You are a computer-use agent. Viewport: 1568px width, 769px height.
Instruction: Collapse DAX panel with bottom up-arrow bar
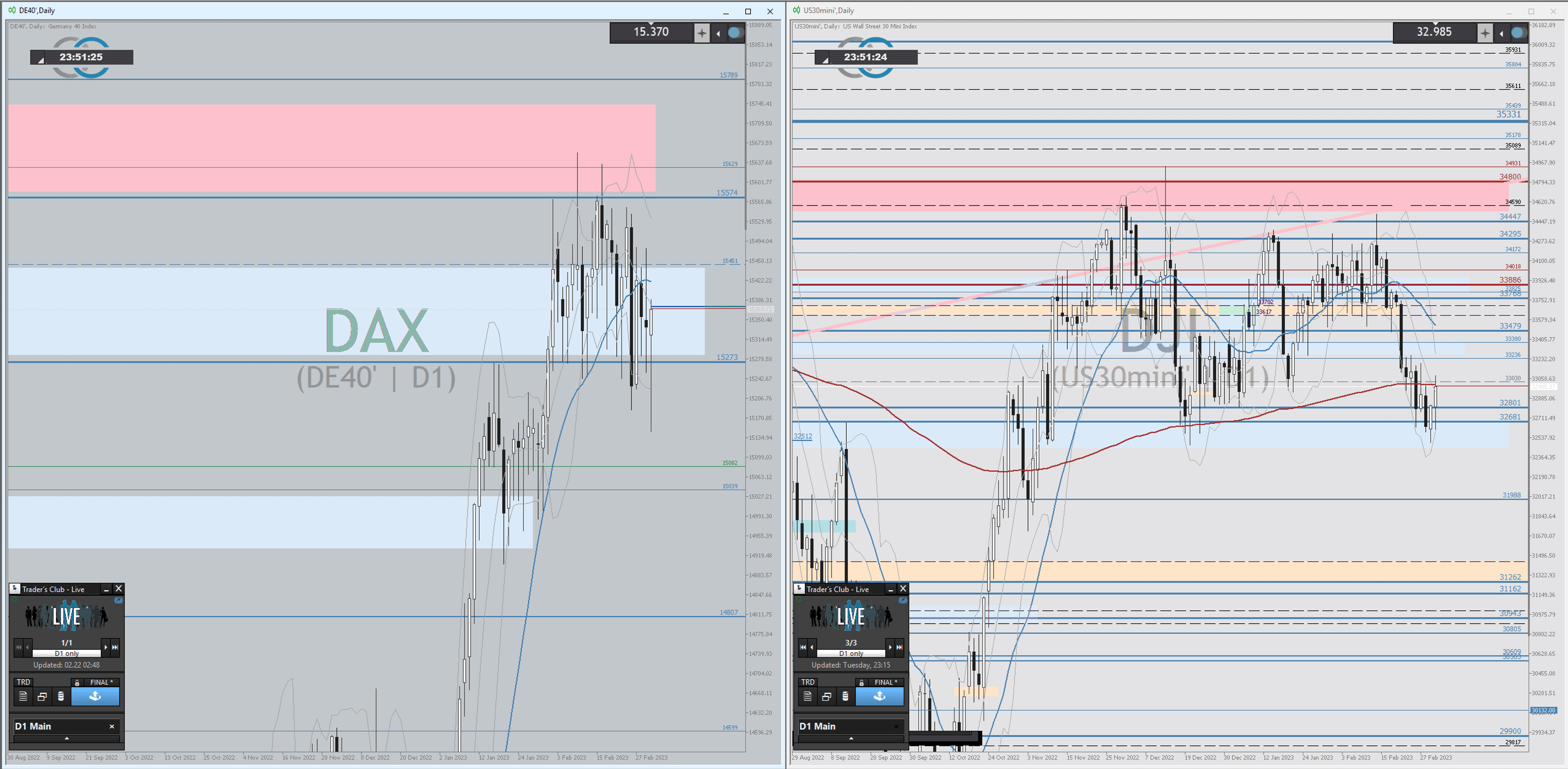coord(66,739)
